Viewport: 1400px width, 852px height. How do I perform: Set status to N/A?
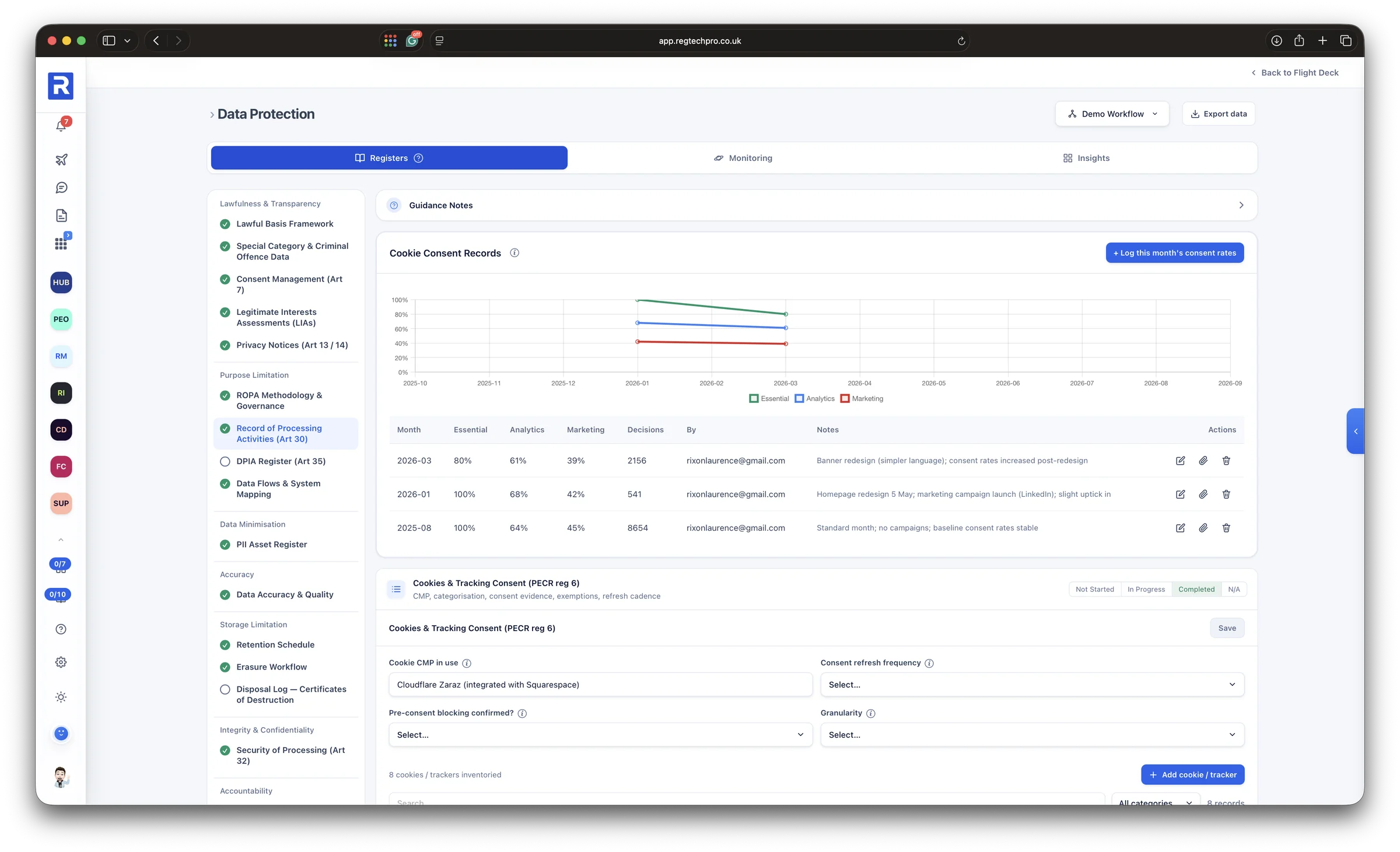click(x=1234, y=590)
